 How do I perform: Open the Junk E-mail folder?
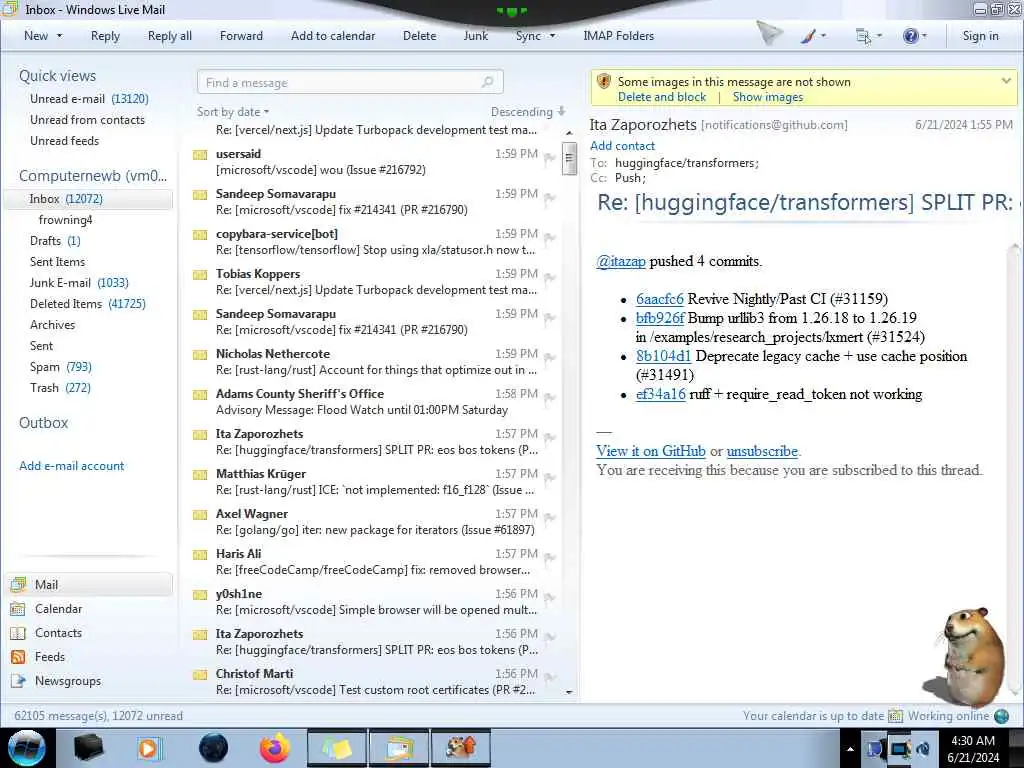[79, 283]
